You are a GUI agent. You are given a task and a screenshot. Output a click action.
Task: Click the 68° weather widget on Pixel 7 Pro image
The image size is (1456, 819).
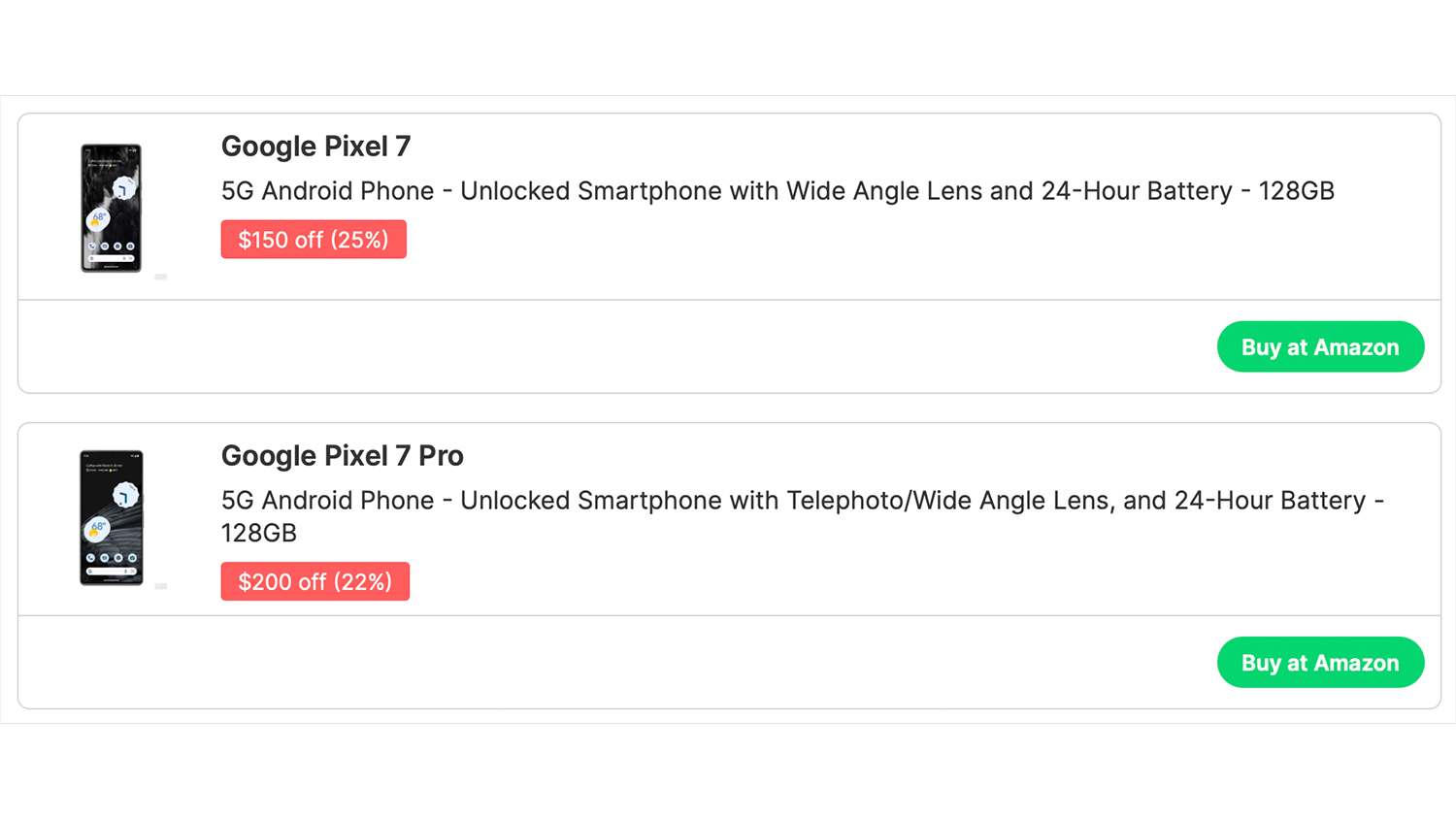pyautogui.click(x=97, y=528)
